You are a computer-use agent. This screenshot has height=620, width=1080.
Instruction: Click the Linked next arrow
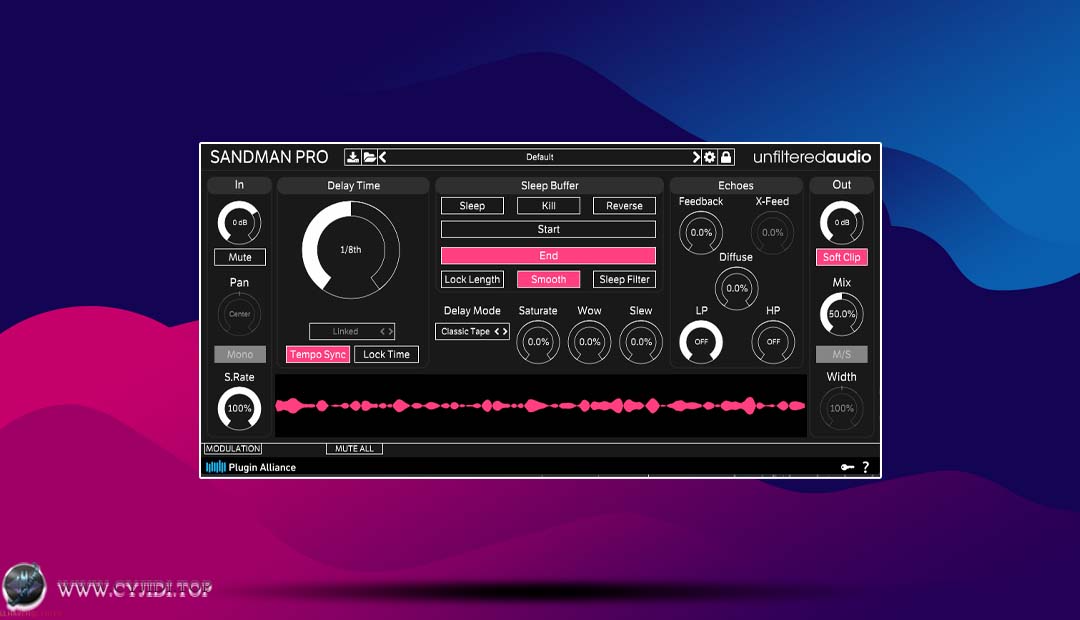coord(391,331)
